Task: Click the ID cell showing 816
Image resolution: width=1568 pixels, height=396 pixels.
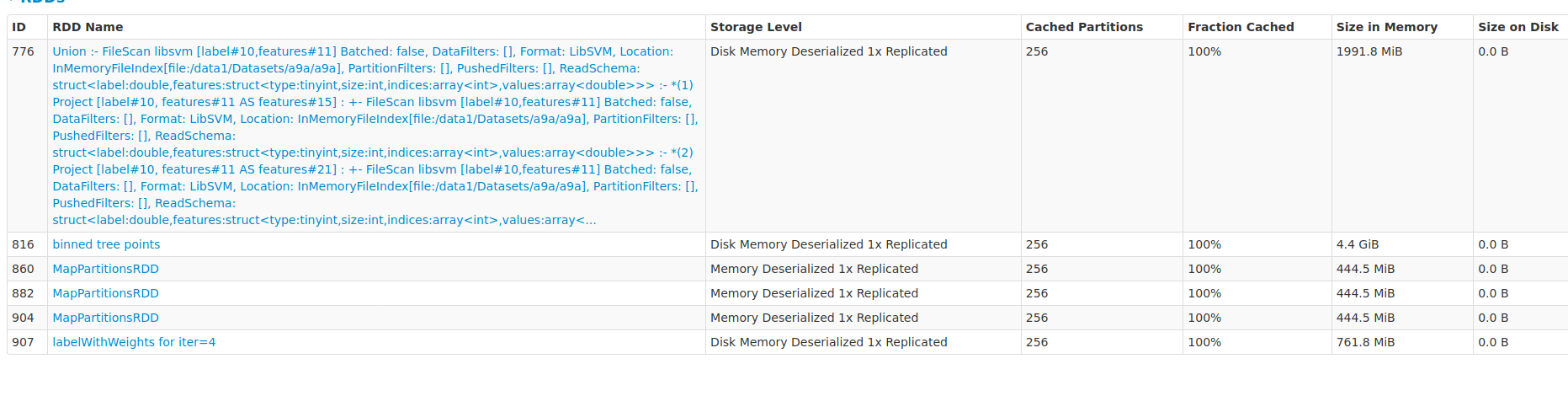Action: pos(24,244)
